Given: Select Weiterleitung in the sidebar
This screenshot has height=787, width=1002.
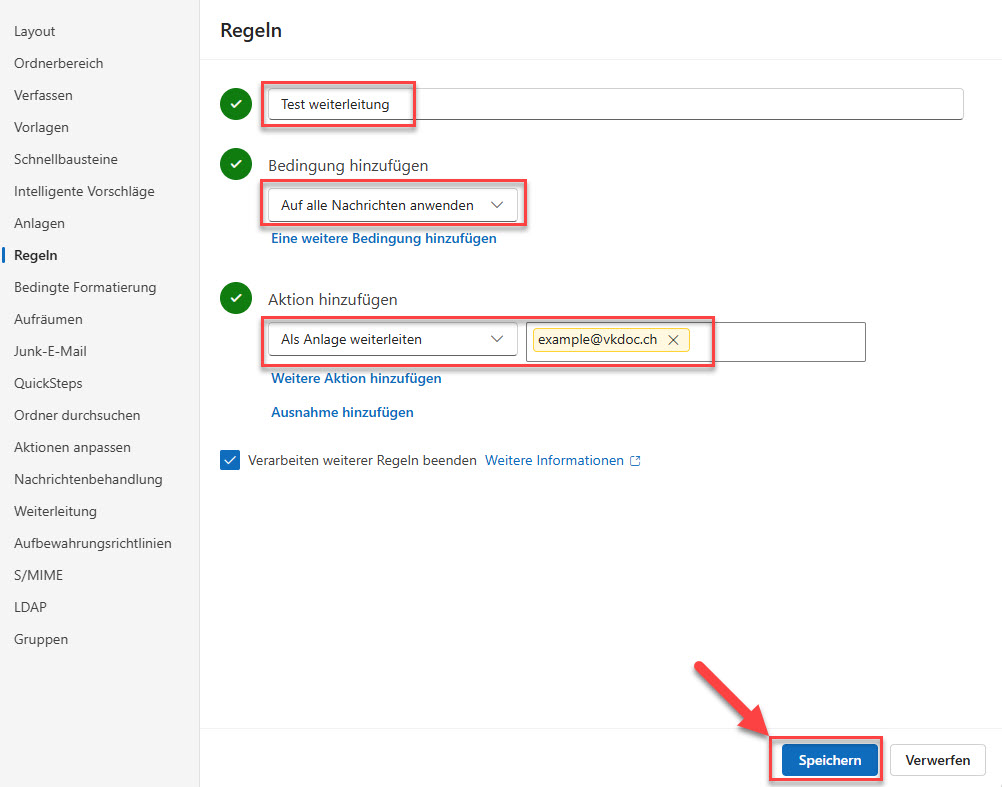Looking at the screenshot, I should [55, 511].
